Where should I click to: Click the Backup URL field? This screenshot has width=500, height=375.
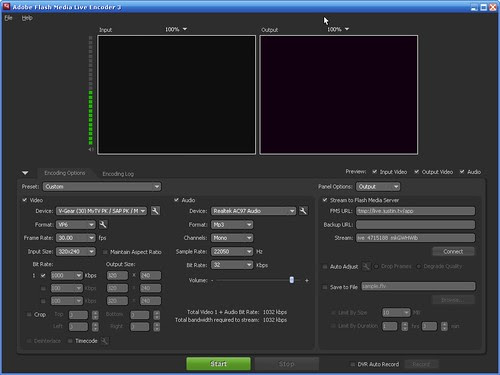pos(415,225)
